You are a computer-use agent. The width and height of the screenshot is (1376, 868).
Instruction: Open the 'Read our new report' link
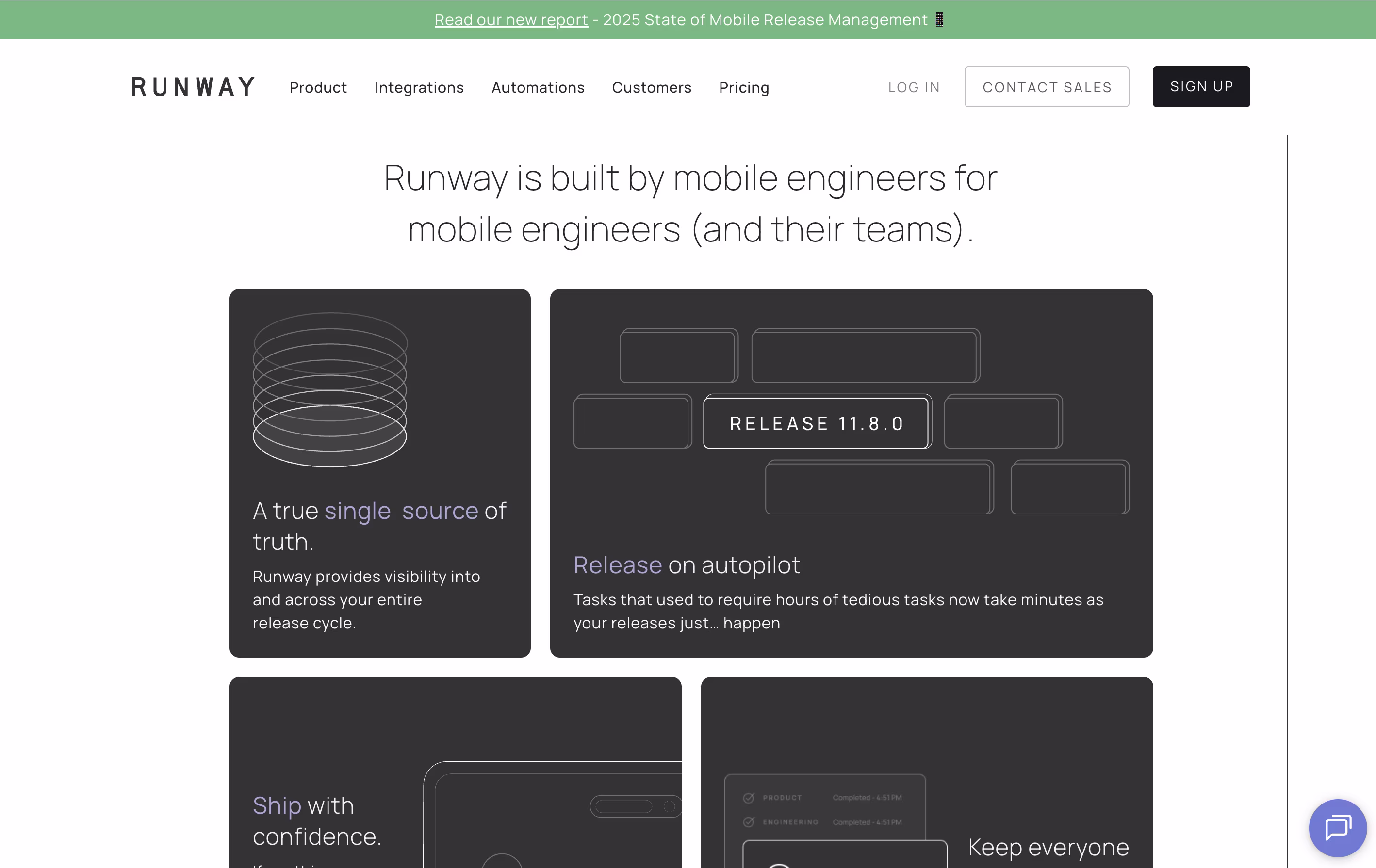point(511,19)
